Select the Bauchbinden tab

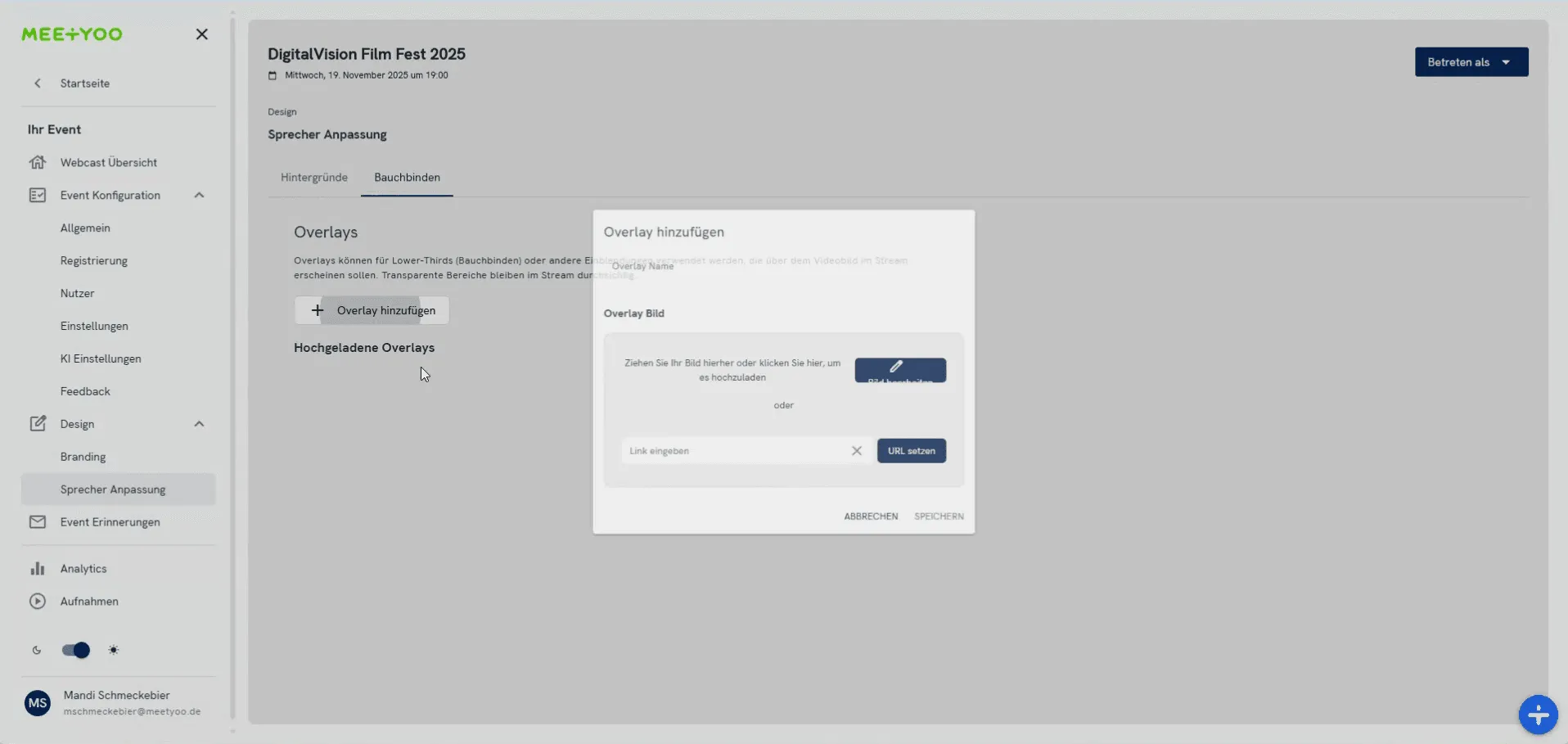tap(407, 177)
